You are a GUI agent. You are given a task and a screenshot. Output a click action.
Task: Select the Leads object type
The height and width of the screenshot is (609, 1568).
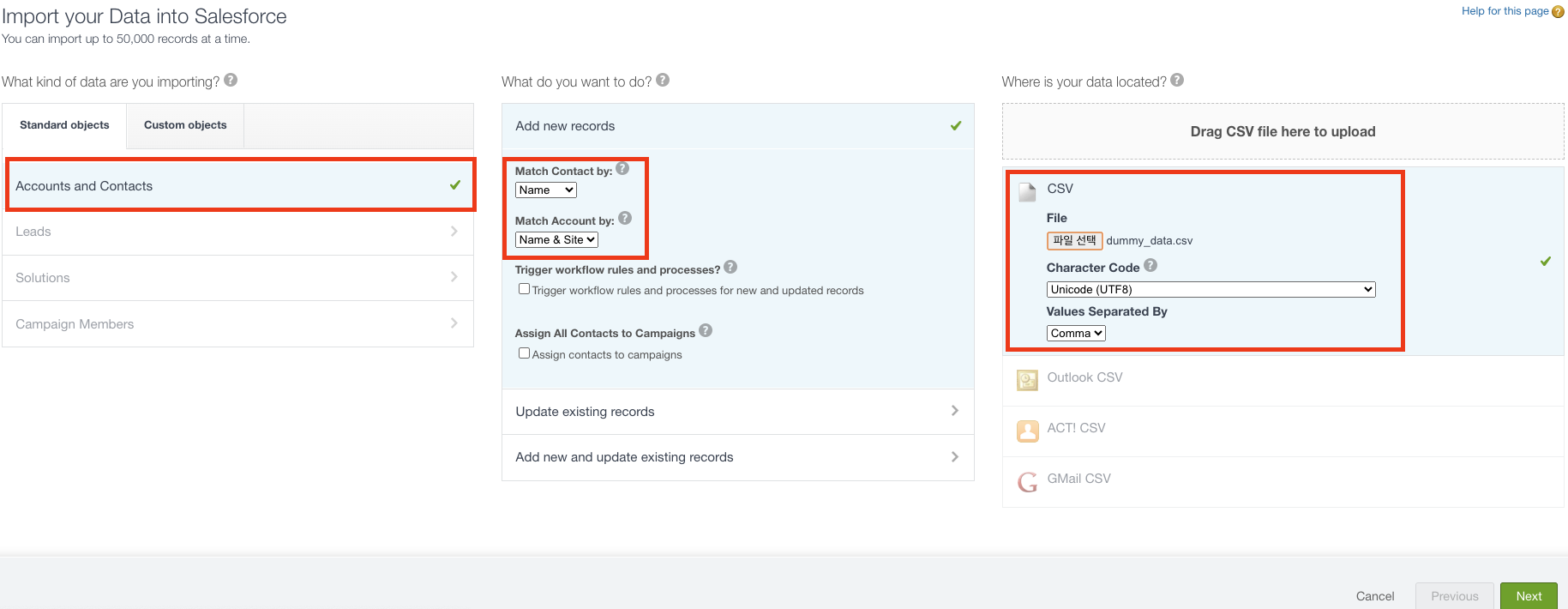238,232
